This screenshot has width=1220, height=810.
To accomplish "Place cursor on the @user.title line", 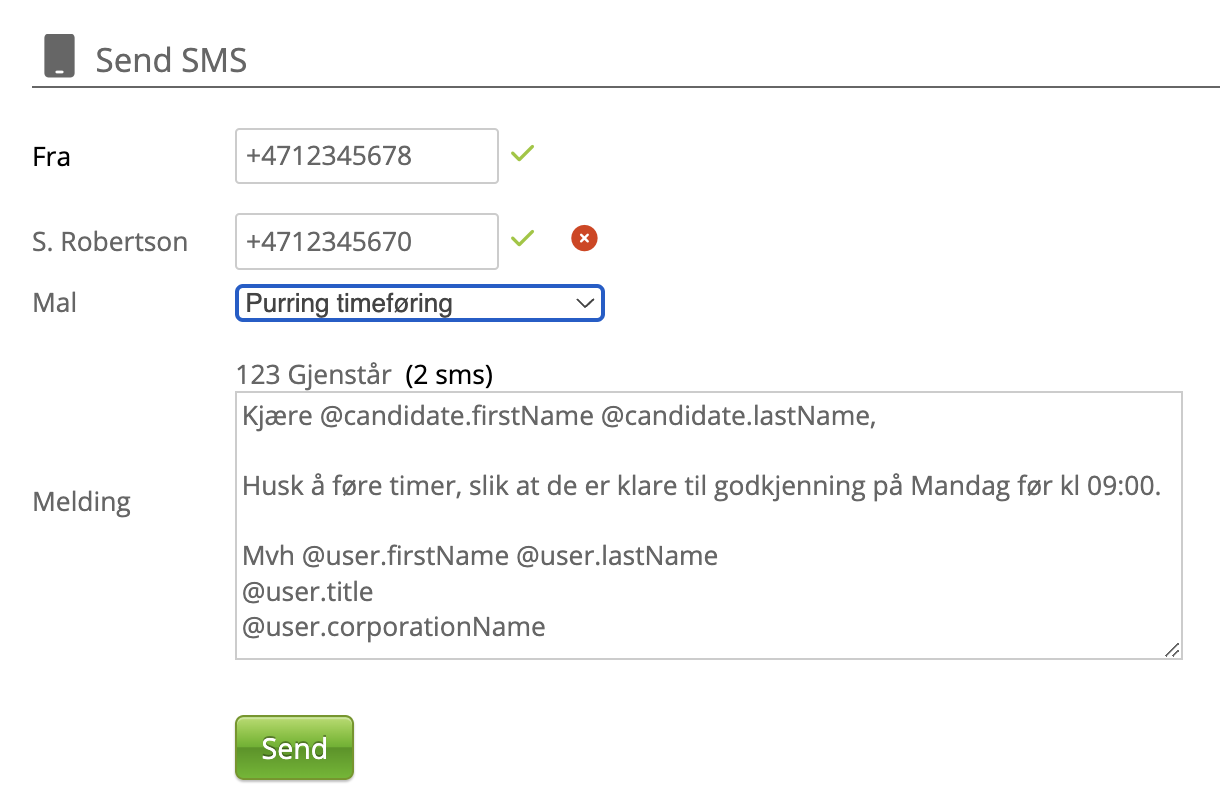I will click(x=308, y=591).
